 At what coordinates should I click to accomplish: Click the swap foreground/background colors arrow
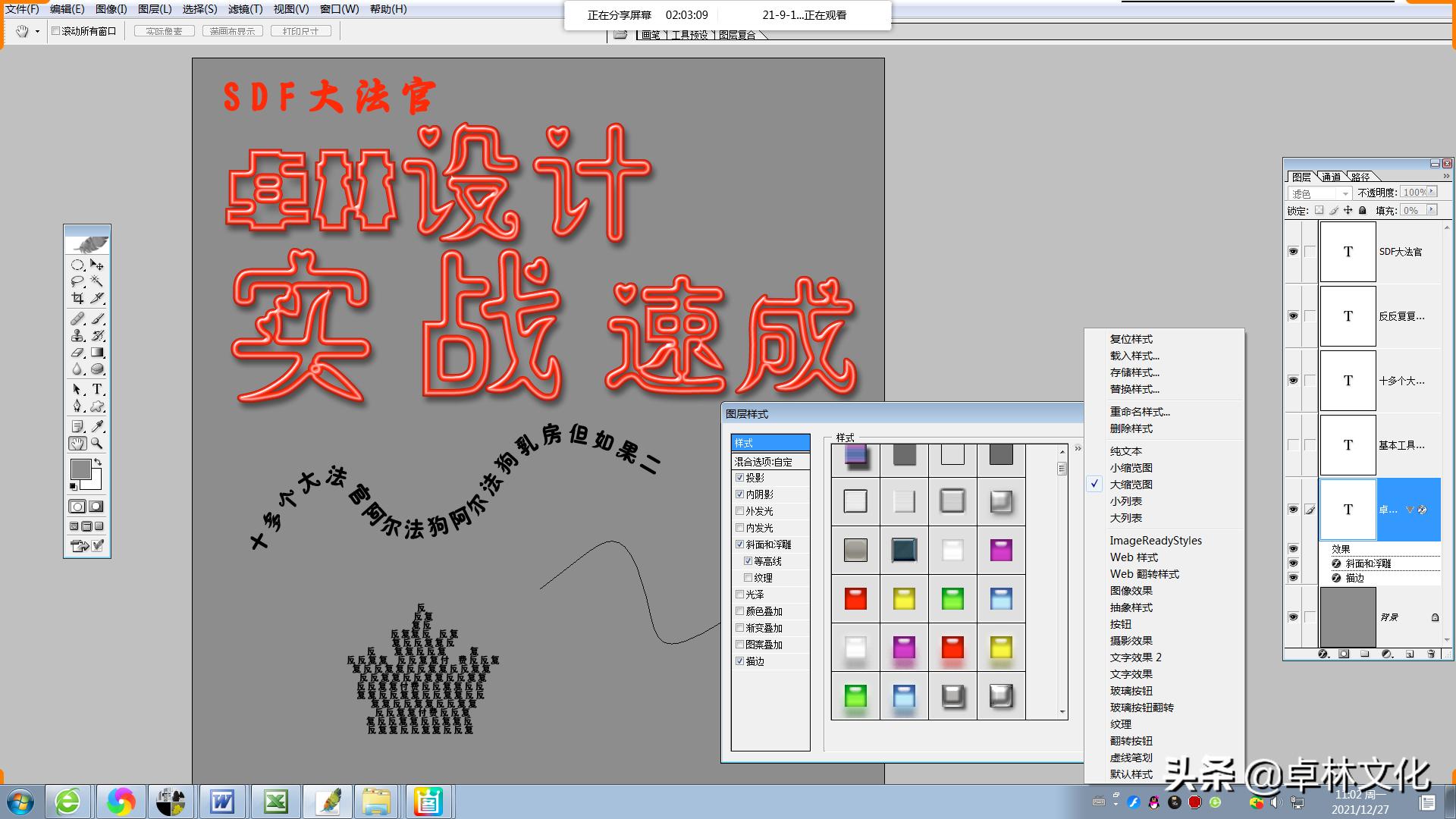tap(98, 462)
